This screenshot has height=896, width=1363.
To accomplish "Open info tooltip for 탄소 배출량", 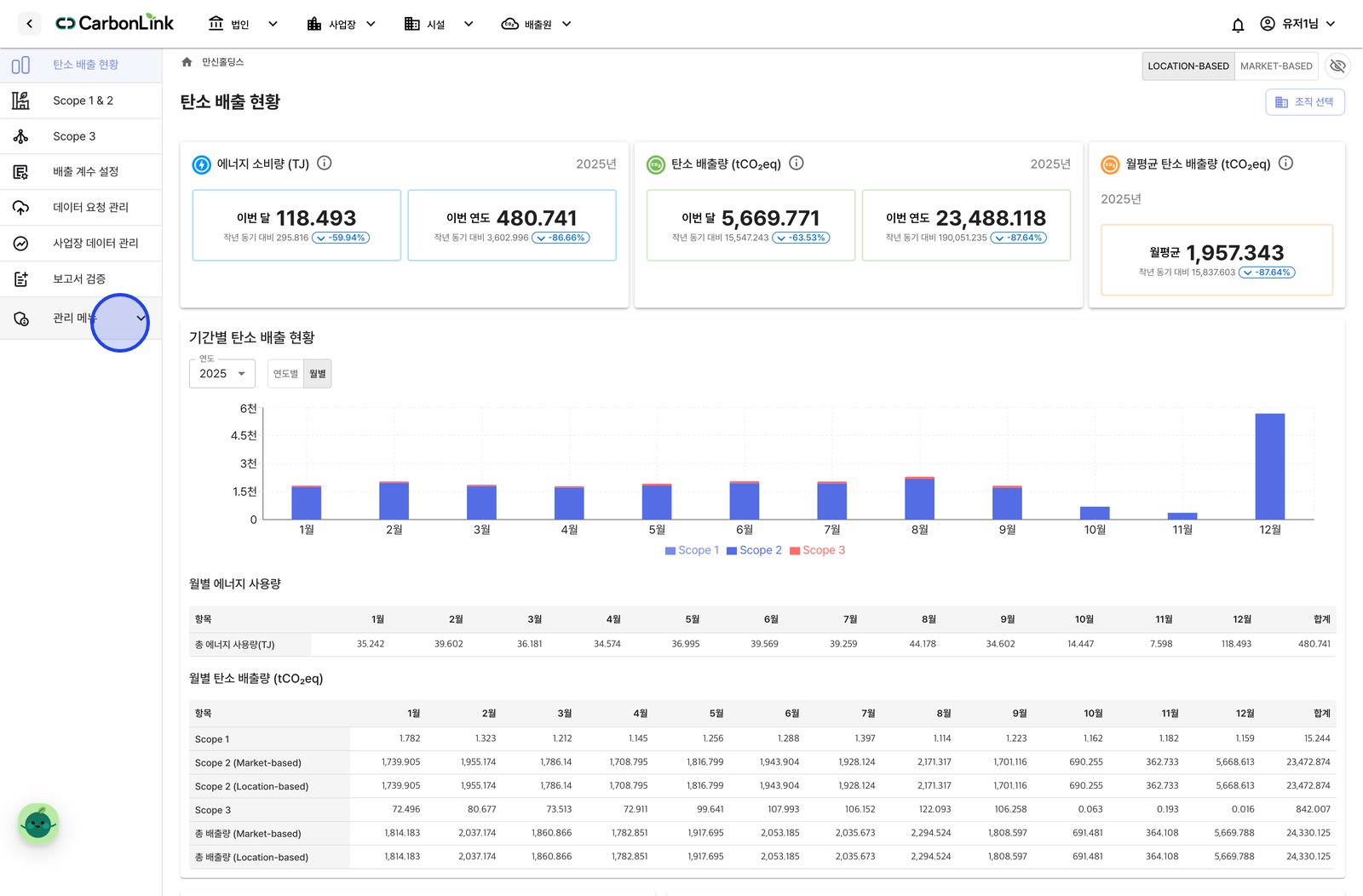I will pos(797,163).
